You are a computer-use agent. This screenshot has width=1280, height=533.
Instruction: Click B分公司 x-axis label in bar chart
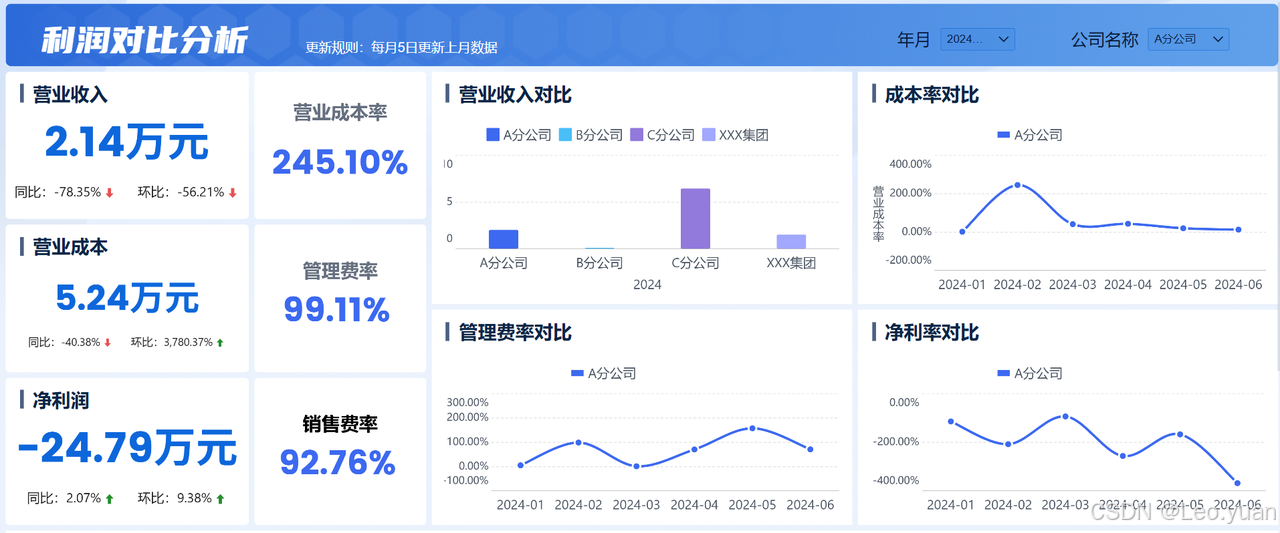pos(599,263)
